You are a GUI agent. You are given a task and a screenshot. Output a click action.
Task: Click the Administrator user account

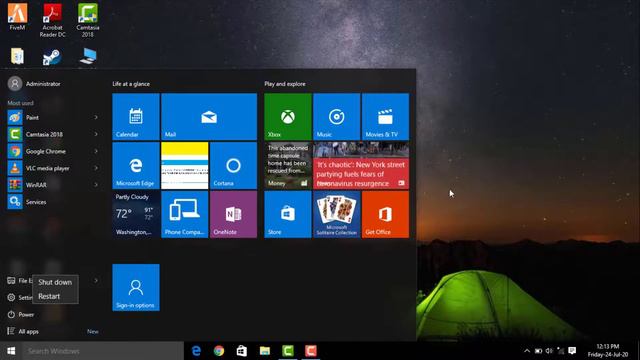click(x=34, y=84)
